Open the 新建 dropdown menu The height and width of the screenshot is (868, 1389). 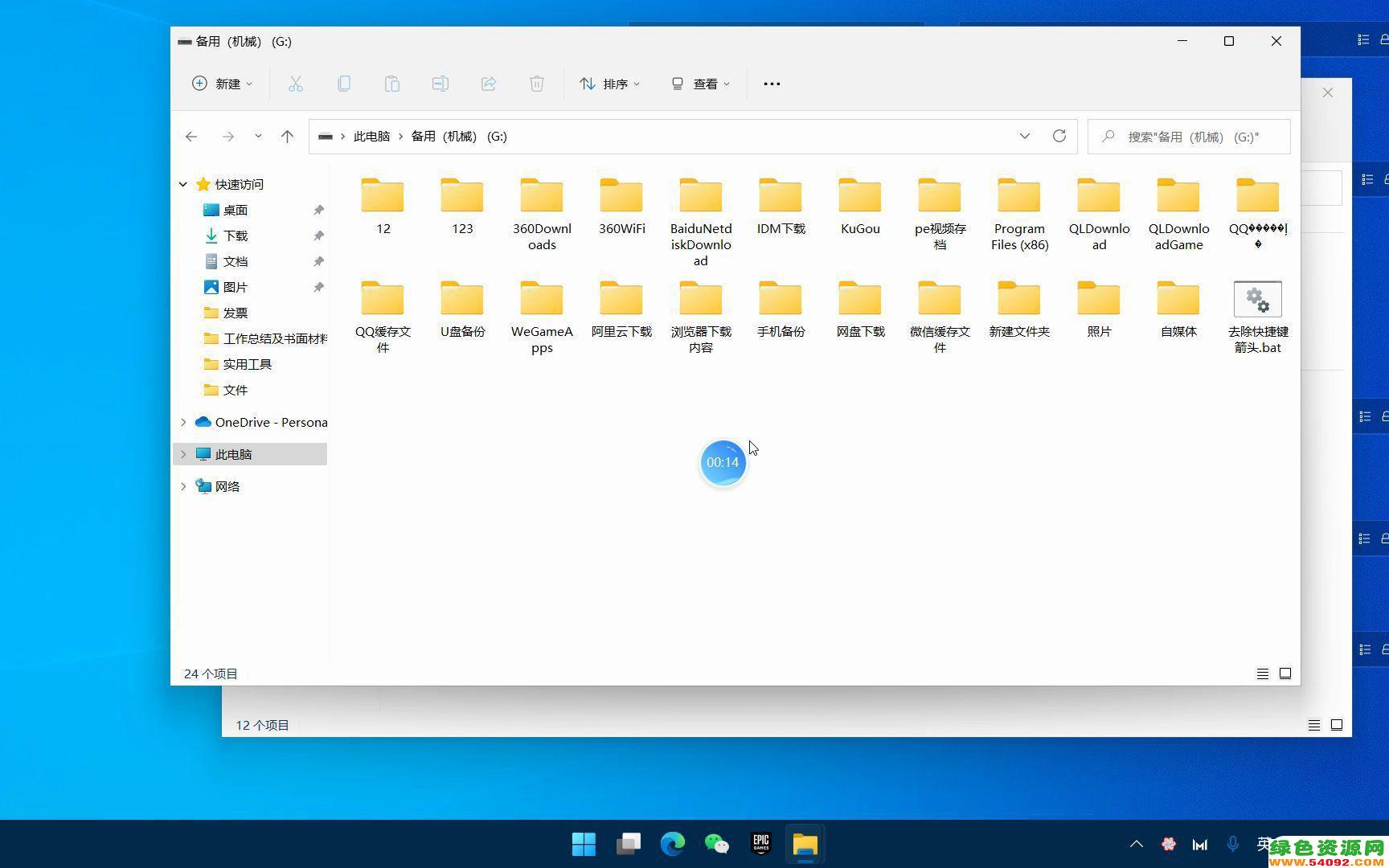point(222,84)
